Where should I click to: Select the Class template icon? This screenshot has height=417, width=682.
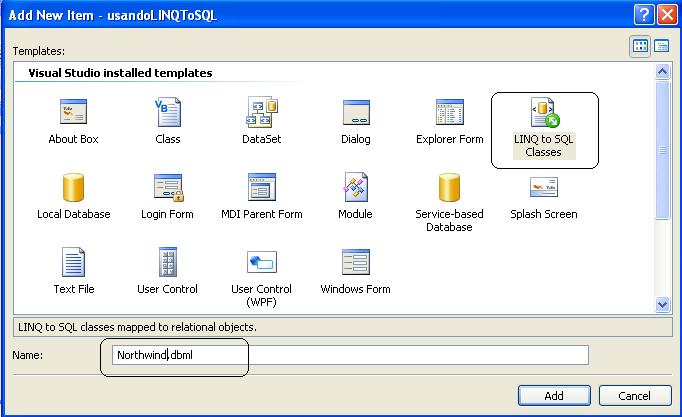pos(168,112)
